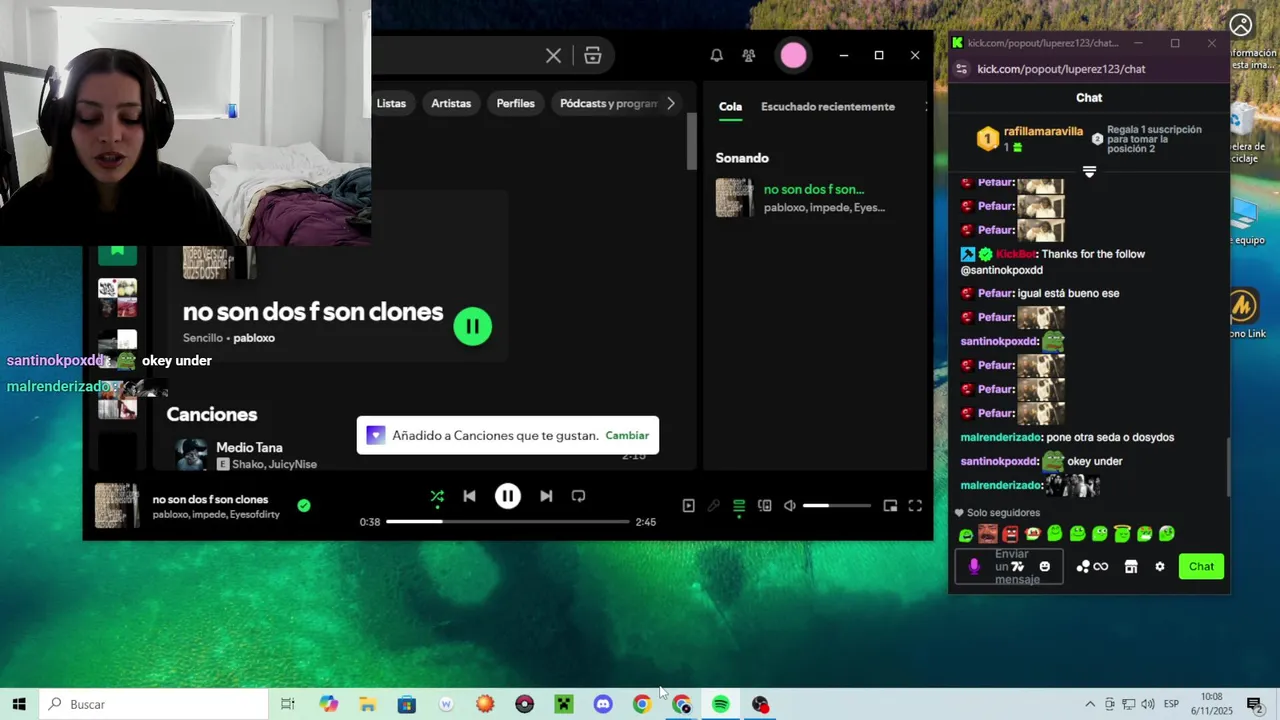
Task: Open the pabloxo artist link under title
Action: (254, 338)
